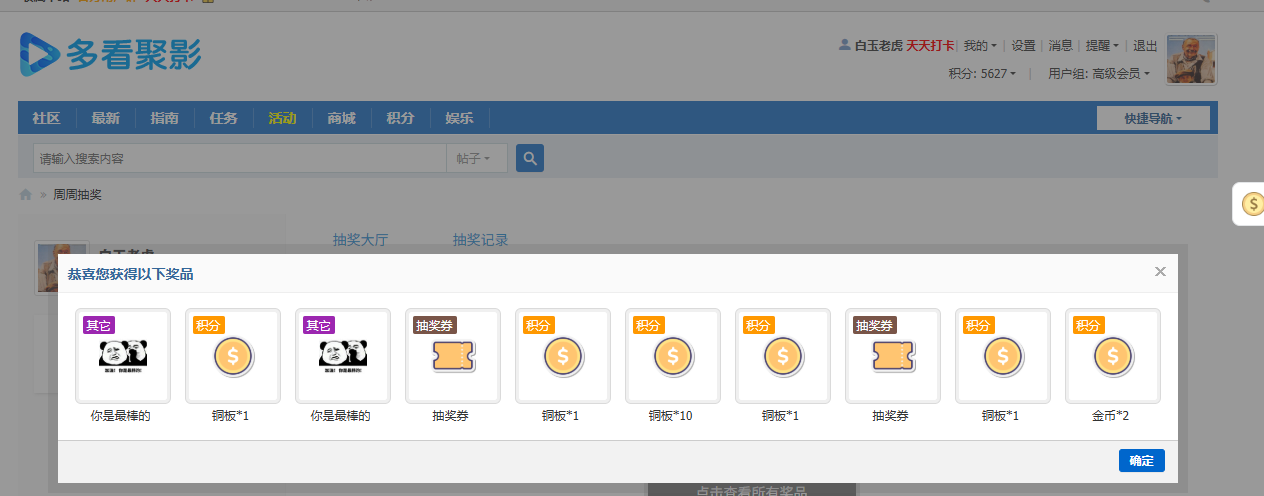Click the 退出 logout link

tap(1145, 46)
